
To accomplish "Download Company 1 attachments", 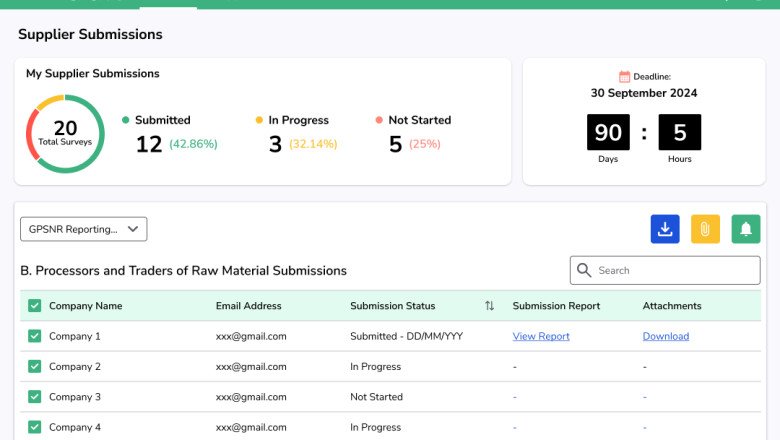I will point(666,337).
